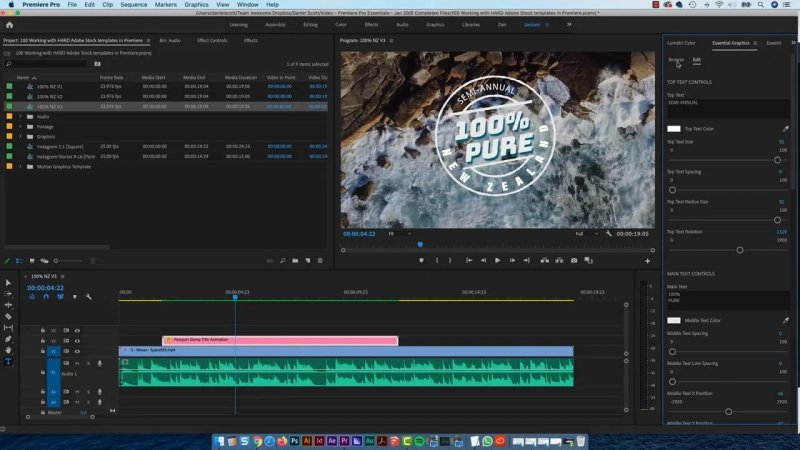This screenshot has height=450, width=800.
Task: Click the Delete trash icon in Project panel
Action: tap(320, 261)
